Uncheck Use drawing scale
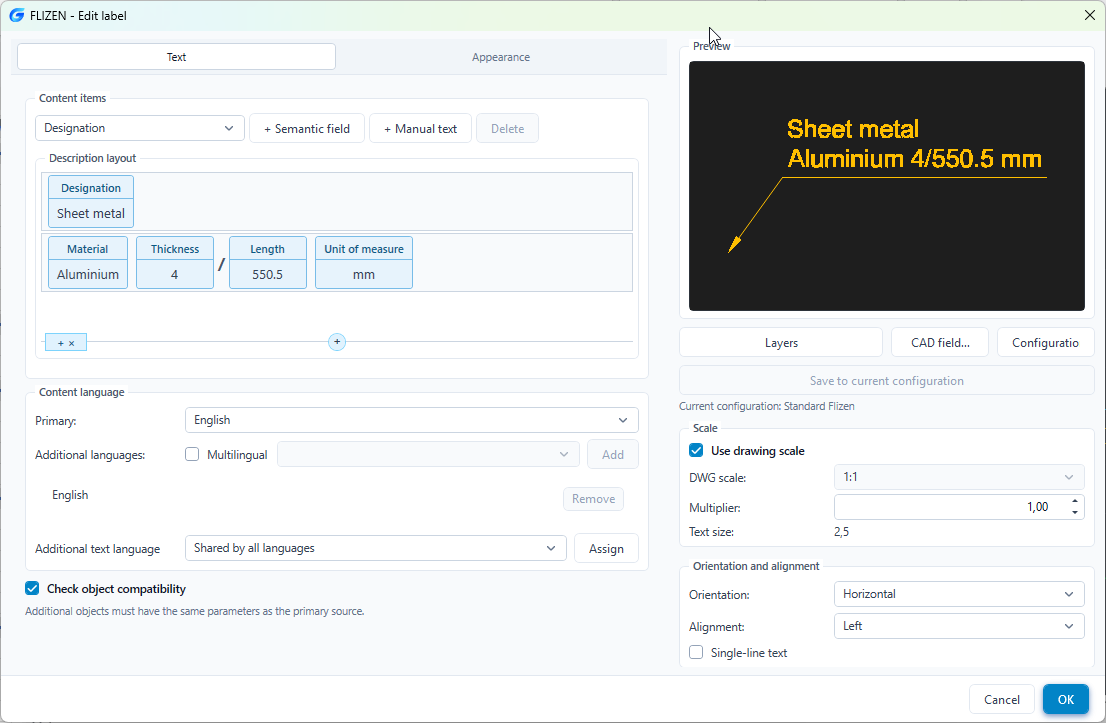Viewport: 1106px width, 723px height. click(x=696, y=451)
